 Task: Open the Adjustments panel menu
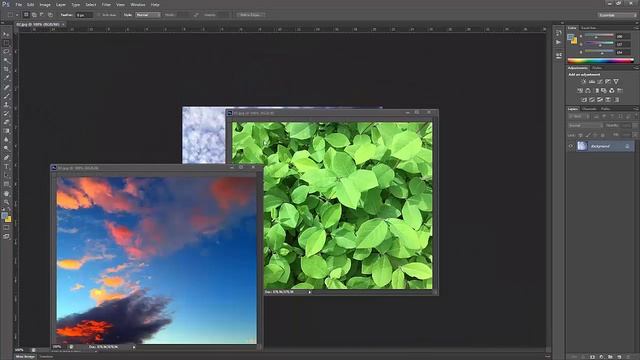636,68
